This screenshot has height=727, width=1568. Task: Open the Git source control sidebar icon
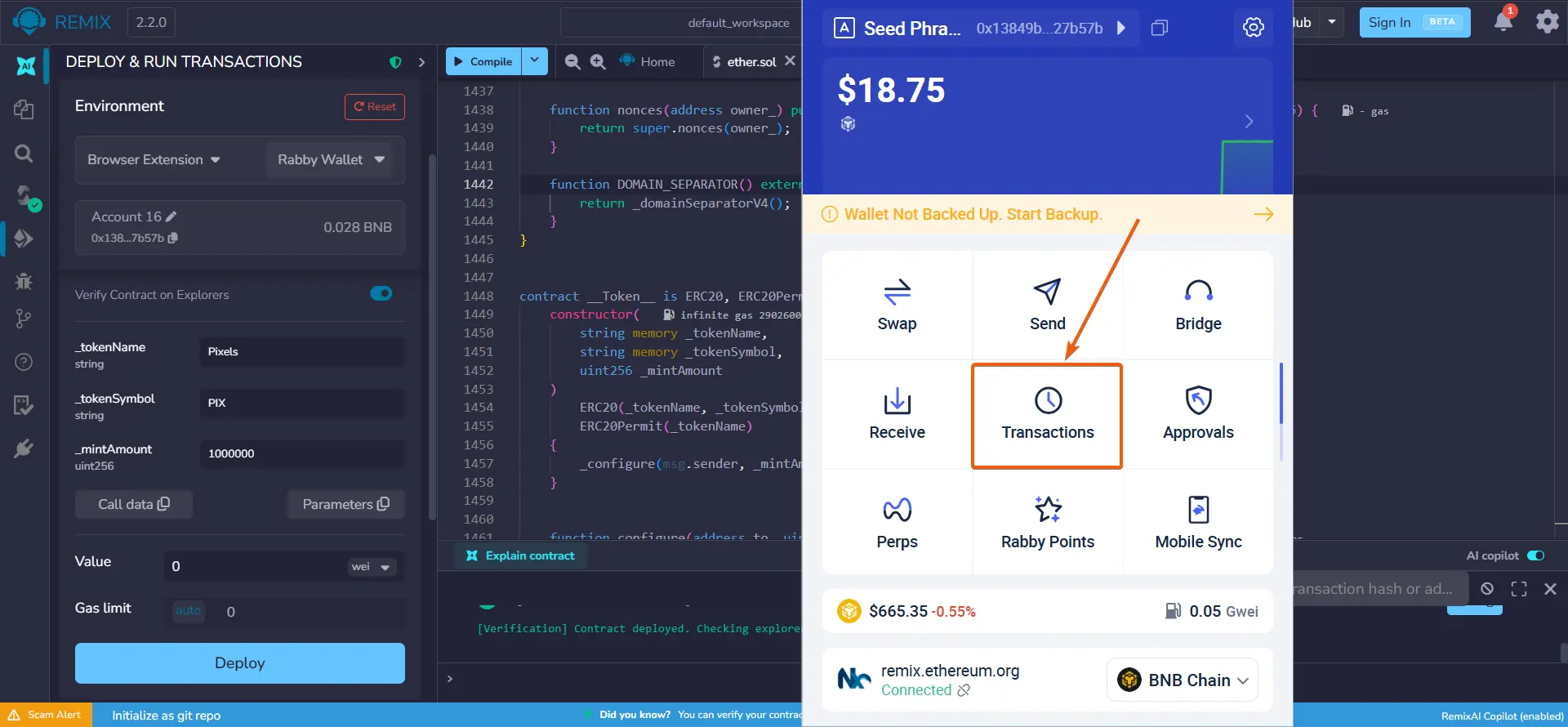click(24, 319)
